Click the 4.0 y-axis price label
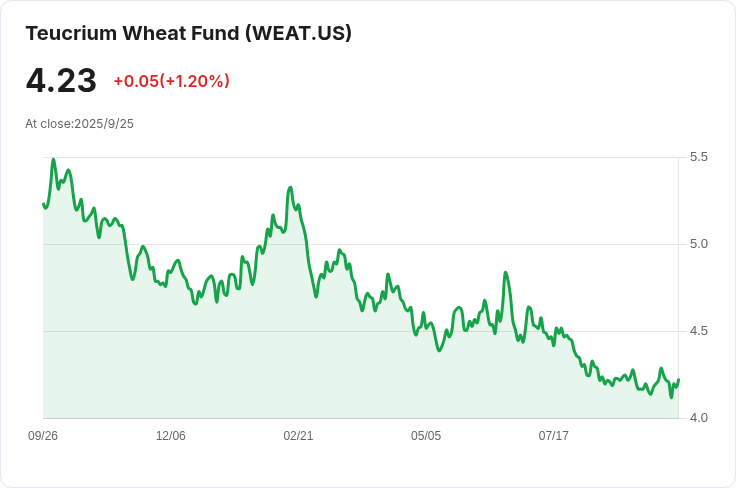 [x=699, y=418]
